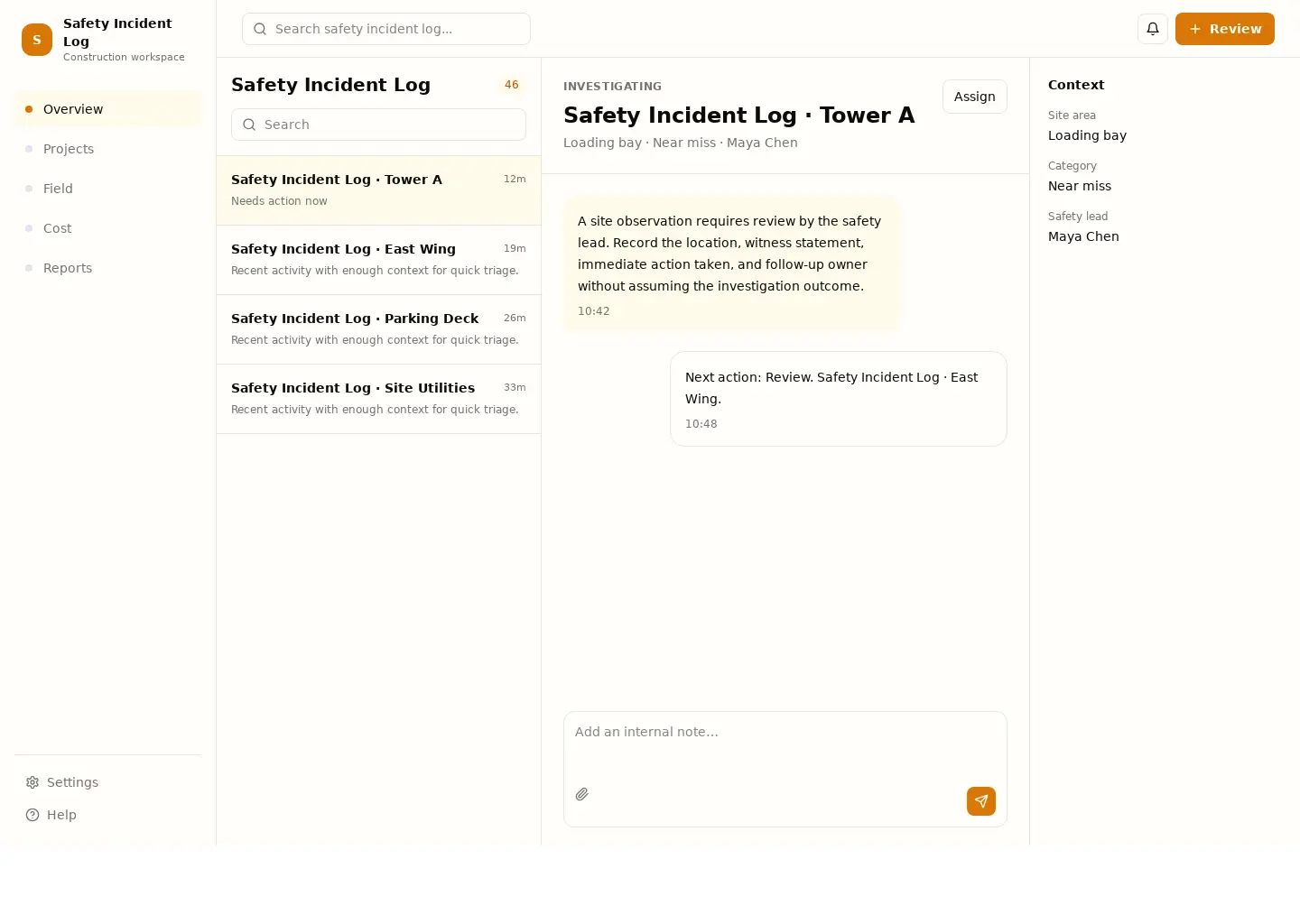Open Help in the sidebar
The height and width of the screenshot is (924, 1300).
tap(108, 815)
